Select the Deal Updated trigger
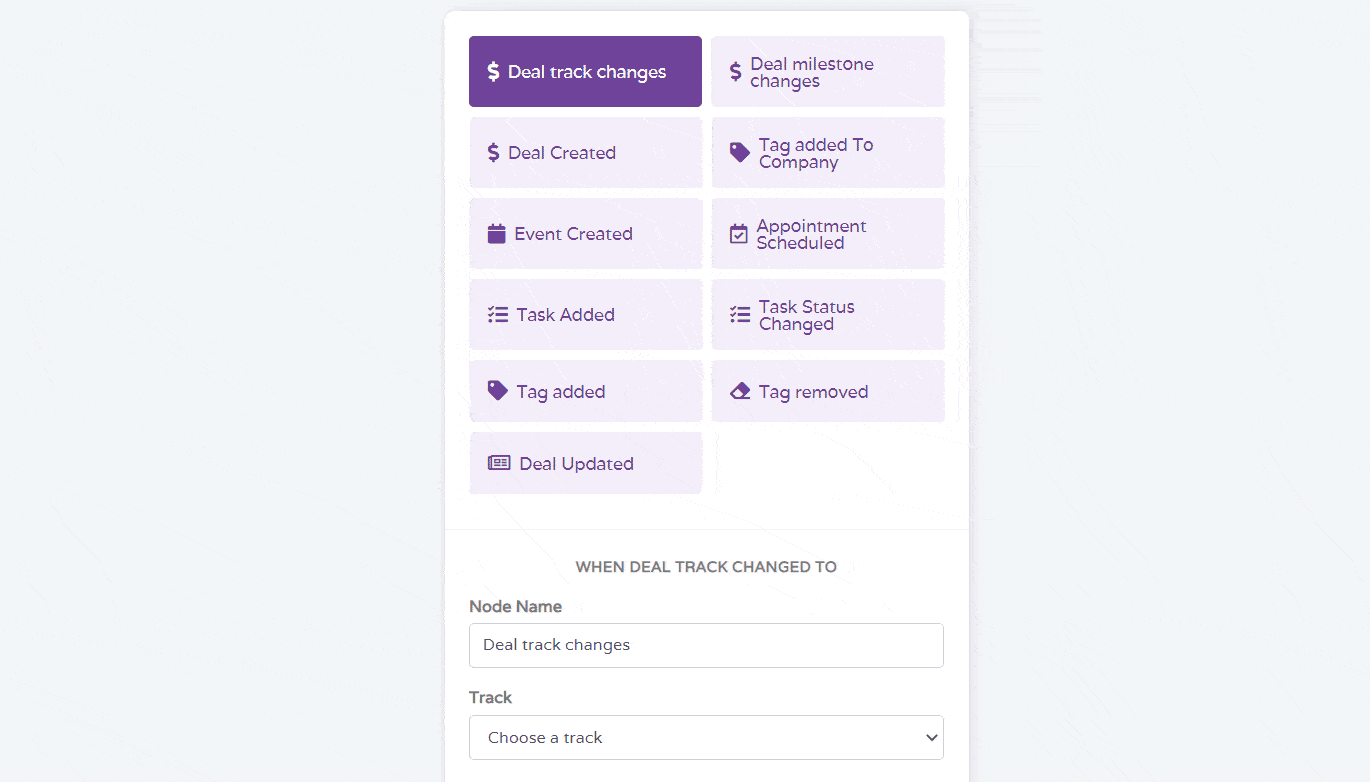This screenshot has height=782, width=1370. (x=585, y=463)
